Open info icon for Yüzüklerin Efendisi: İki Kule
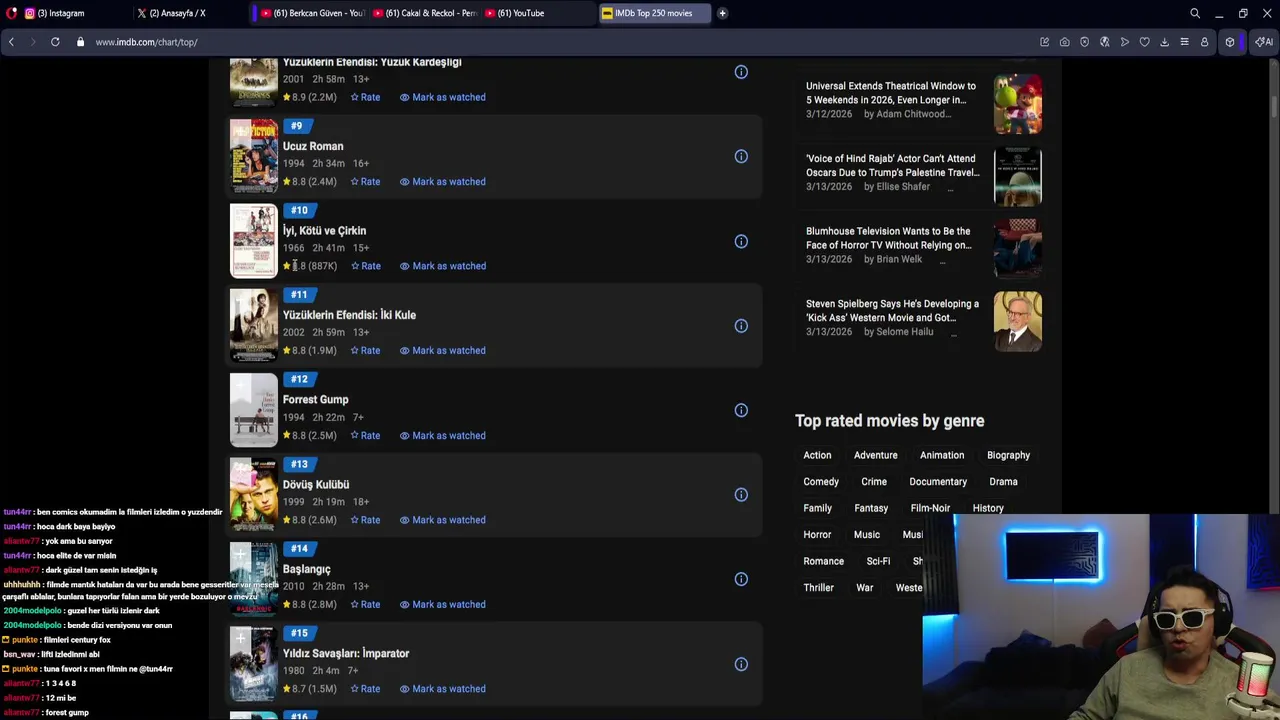Image resolution: width=1280 pixels, height=720 pixels. (741, 325)
